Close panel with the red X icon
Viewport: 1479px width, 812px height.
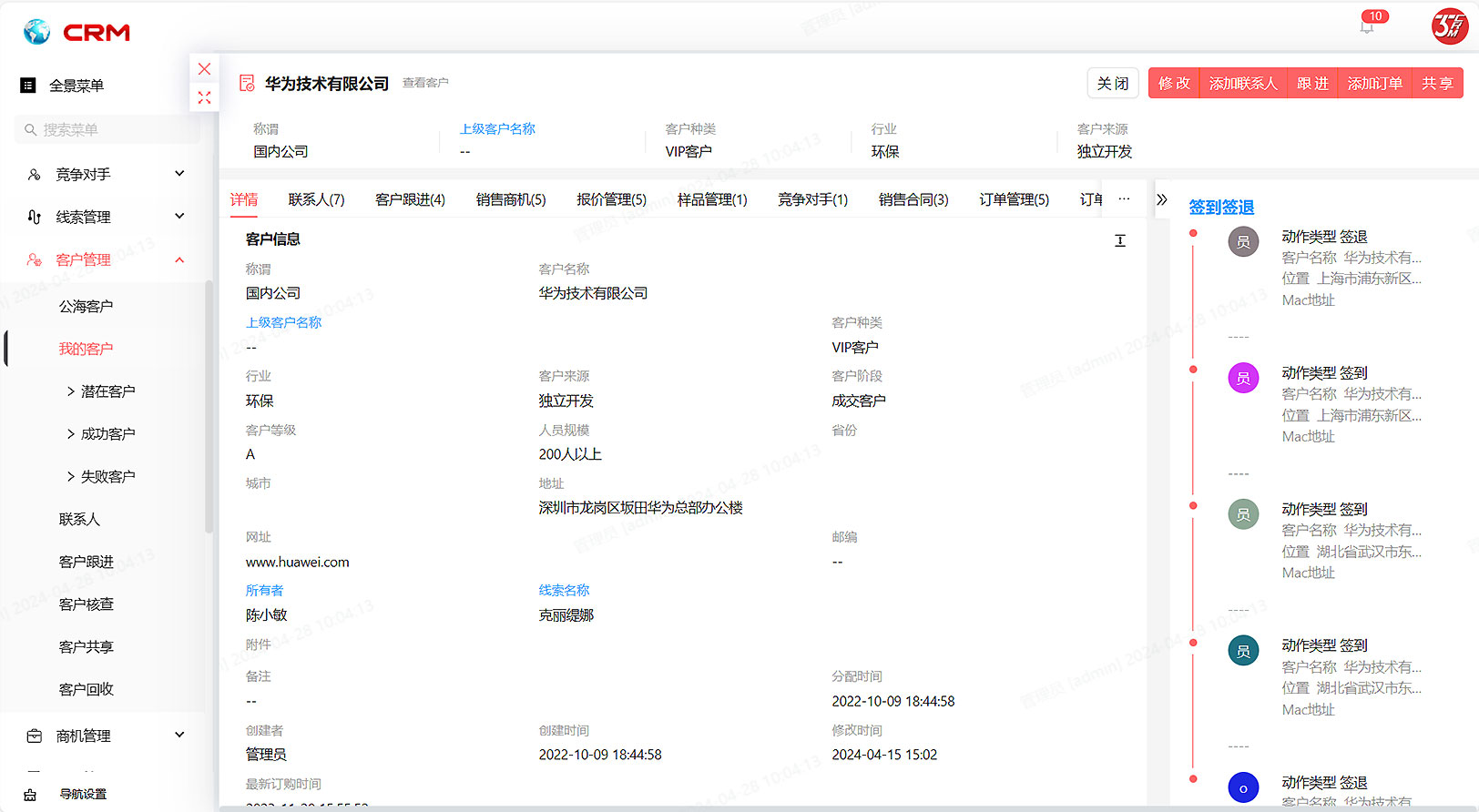(x=204, y=69)
